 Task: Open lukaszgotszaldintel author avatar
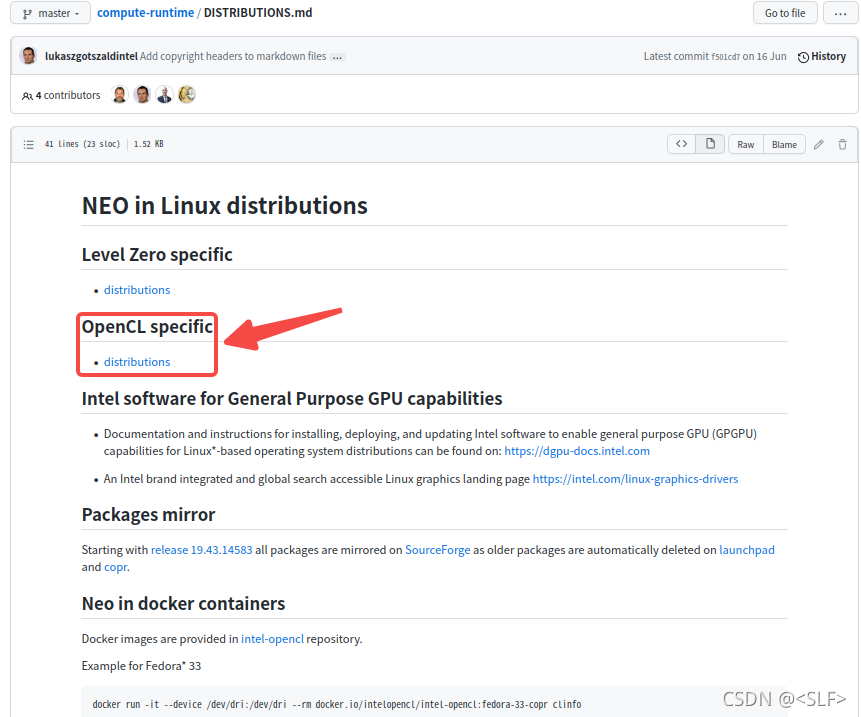point(29,56)
